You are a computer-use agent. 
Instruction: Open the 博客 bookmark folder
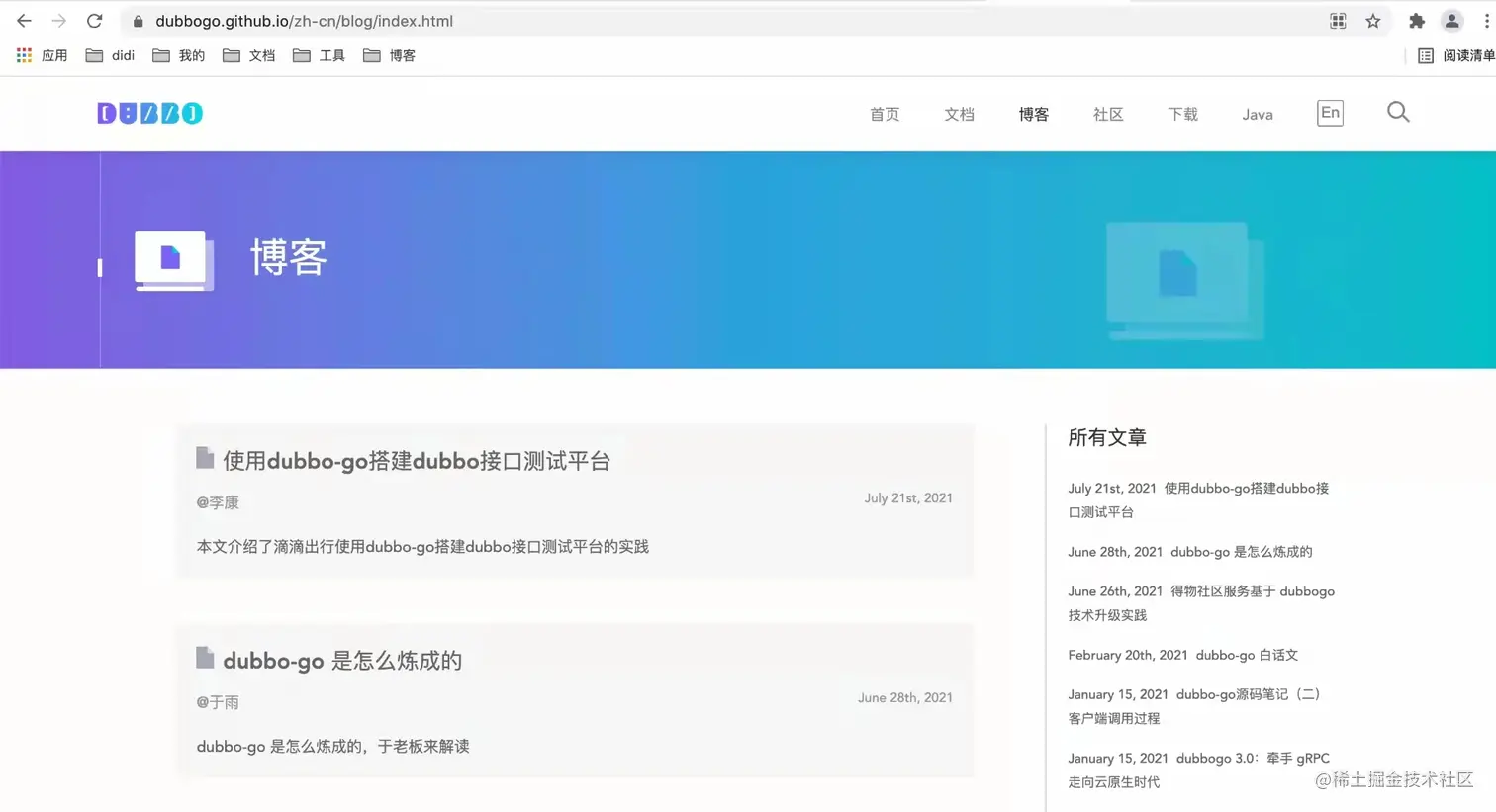[x=390, y=56]
